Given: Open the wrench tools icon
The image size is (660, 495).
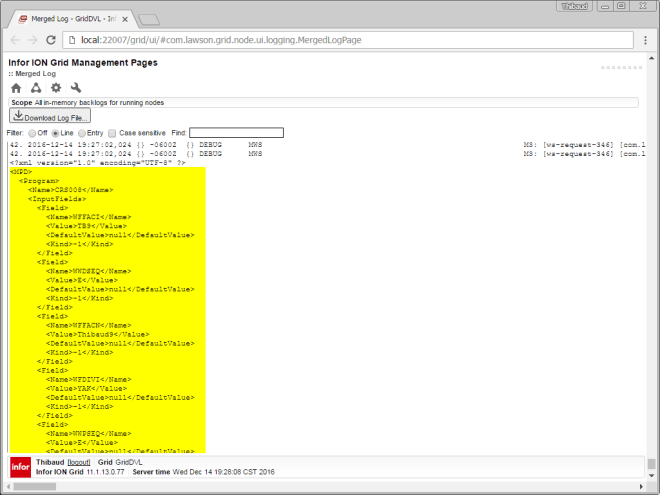Looking at the screenshot, I should (x=76, y=88).
